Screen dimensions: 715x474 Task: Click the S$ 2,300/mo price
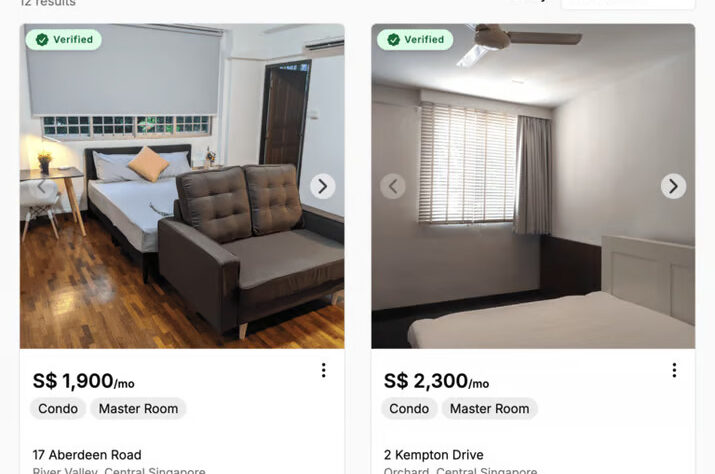436,381
